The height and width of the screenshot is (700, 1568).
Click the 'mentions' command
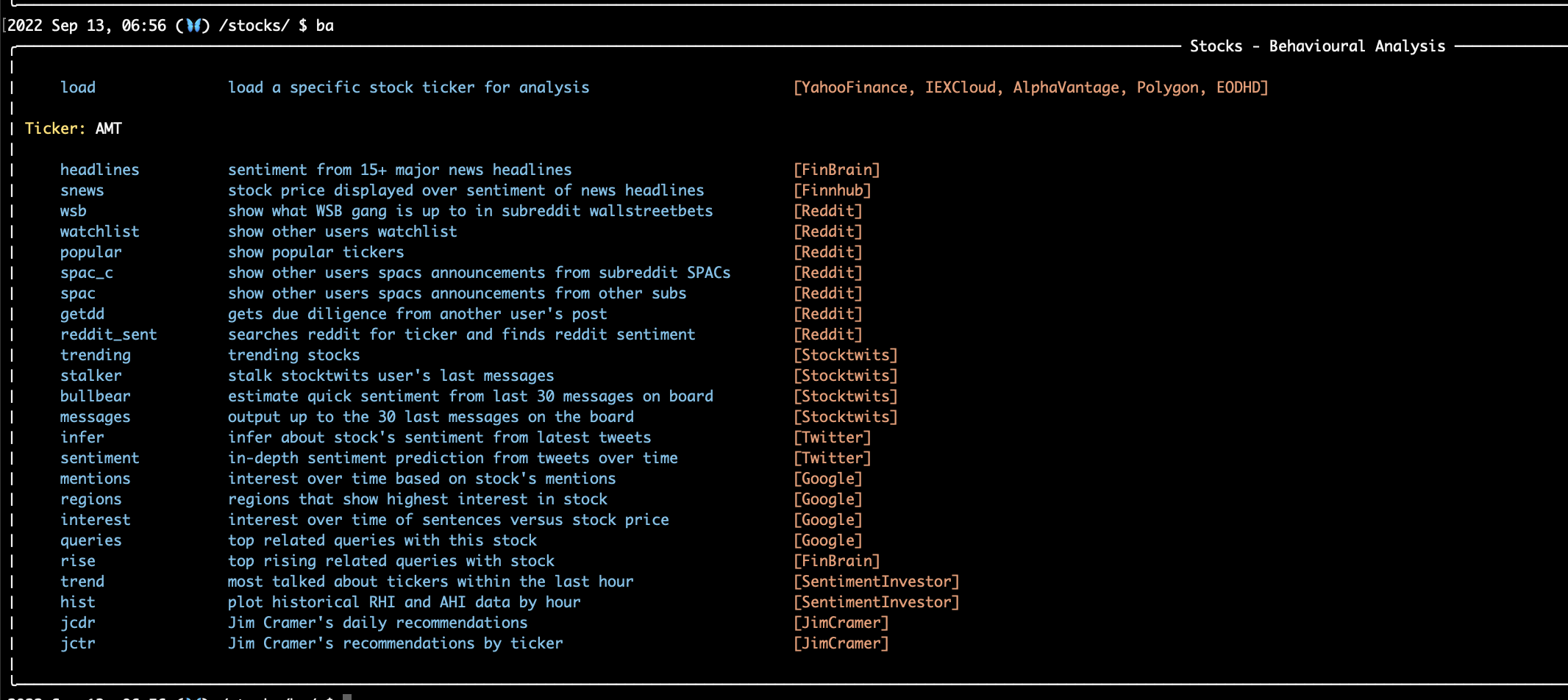click(x=95, y=479)
